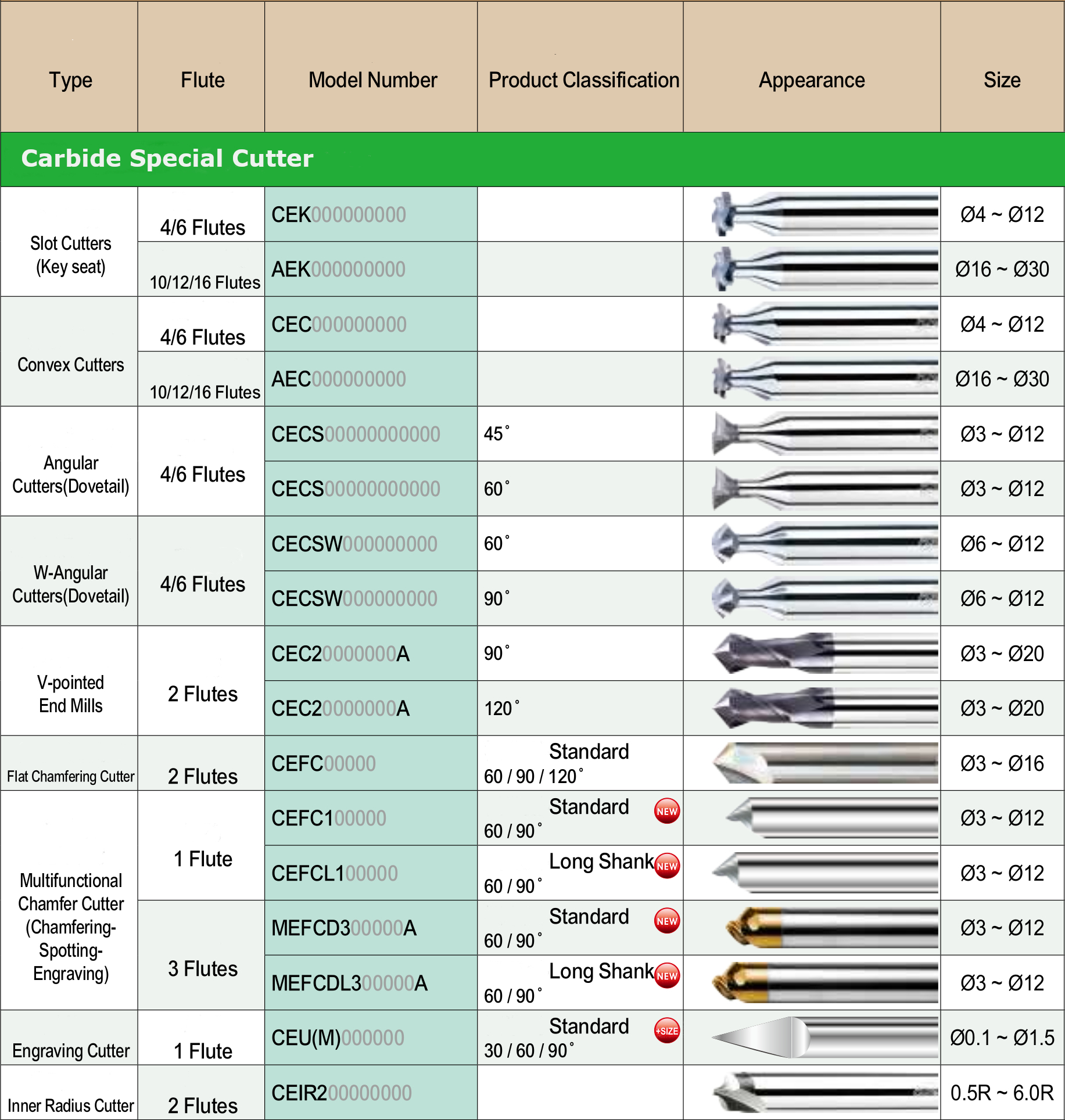Select model number CEC000000000
The height and width of the screenshot is (1120, 1065).
pyautogui.click(x=339, y=324)
